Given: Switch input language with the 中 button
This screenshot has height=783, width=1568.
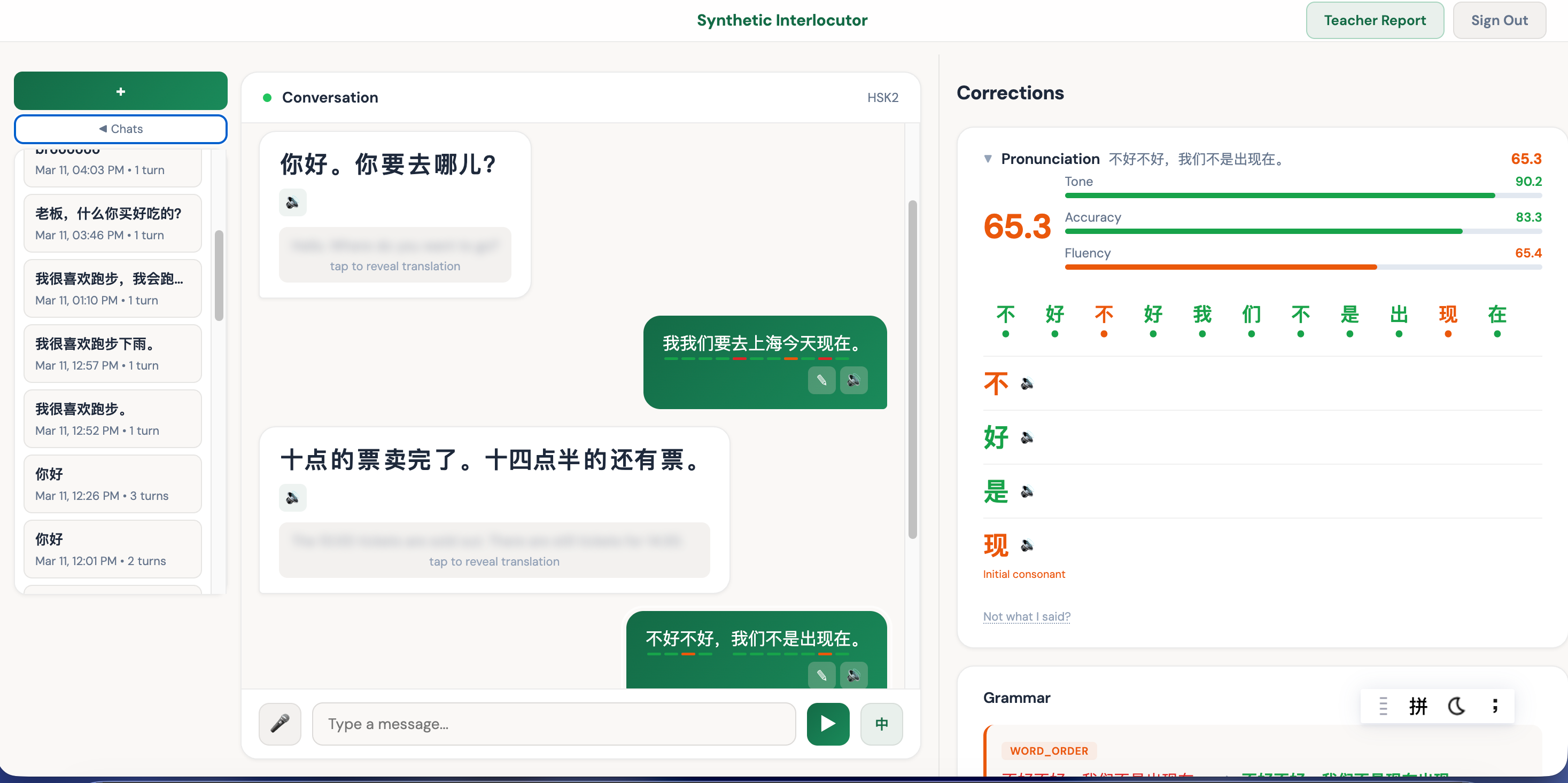Looking at the screenshot, I should click(881, 723).
